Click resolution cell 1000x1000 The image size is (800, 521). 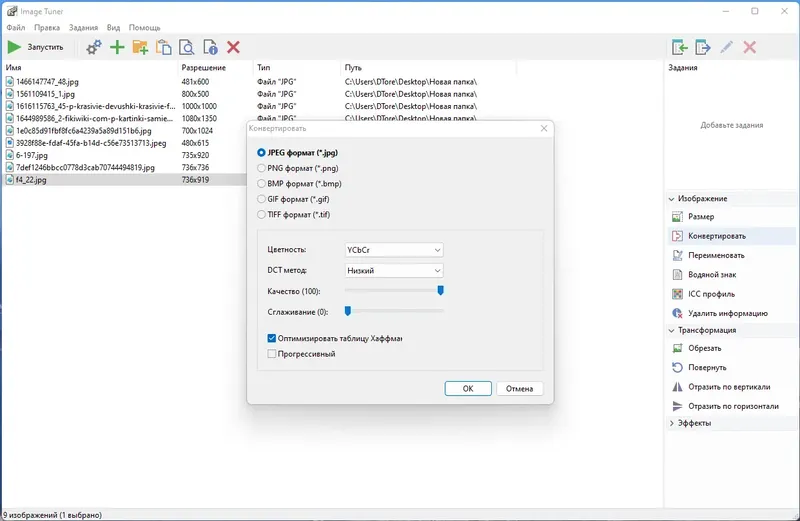(x=199, y=106)
